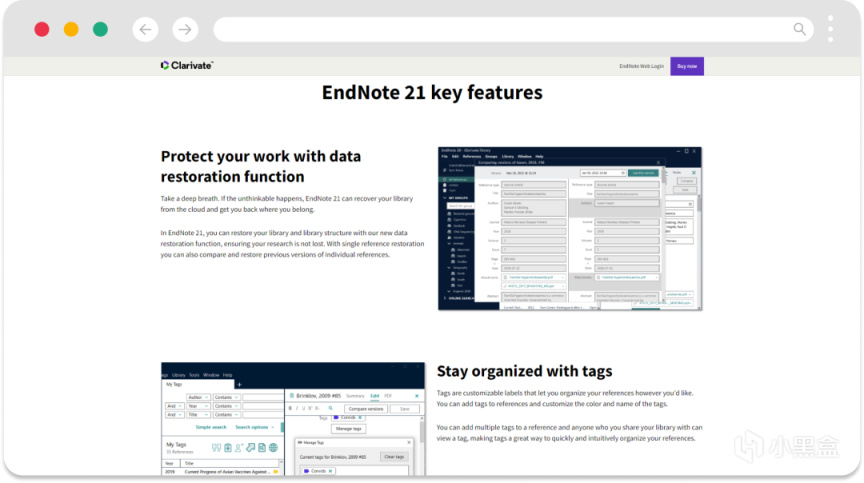Image resolution: width=864 pixels, height=483 pixels.
Task: Switch to Simple search
Action: click(x=210, y=427)
